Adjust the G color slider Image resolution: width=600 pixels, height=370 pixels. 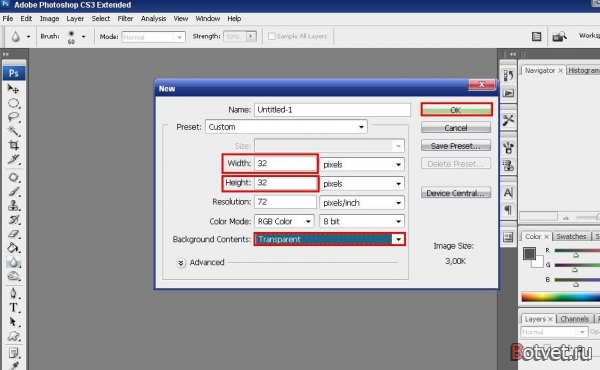(x=574, y=269)
